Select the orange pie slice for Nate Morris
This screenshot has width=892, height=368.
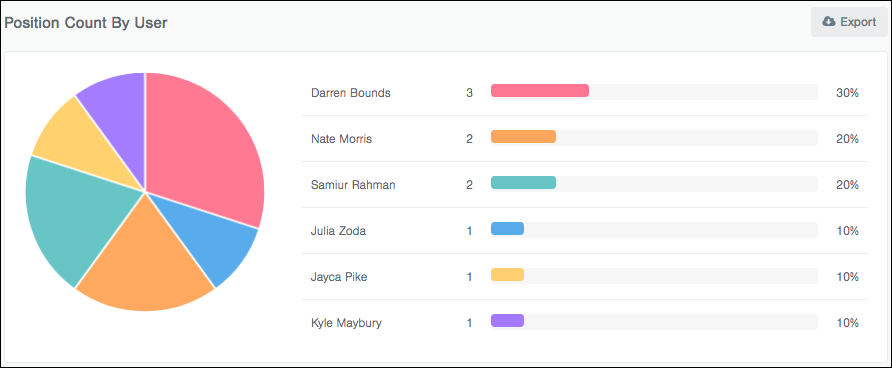(x=145, y=267)
